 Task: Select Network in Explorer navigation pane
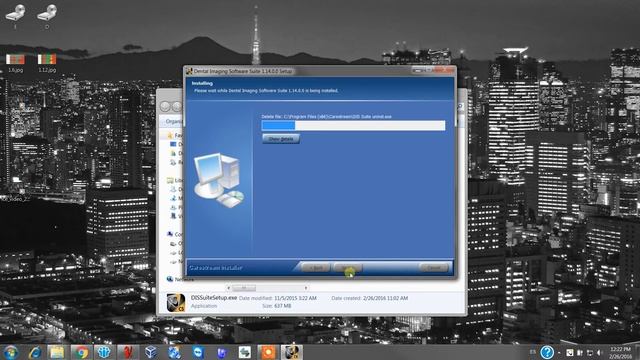coord(180,279)
